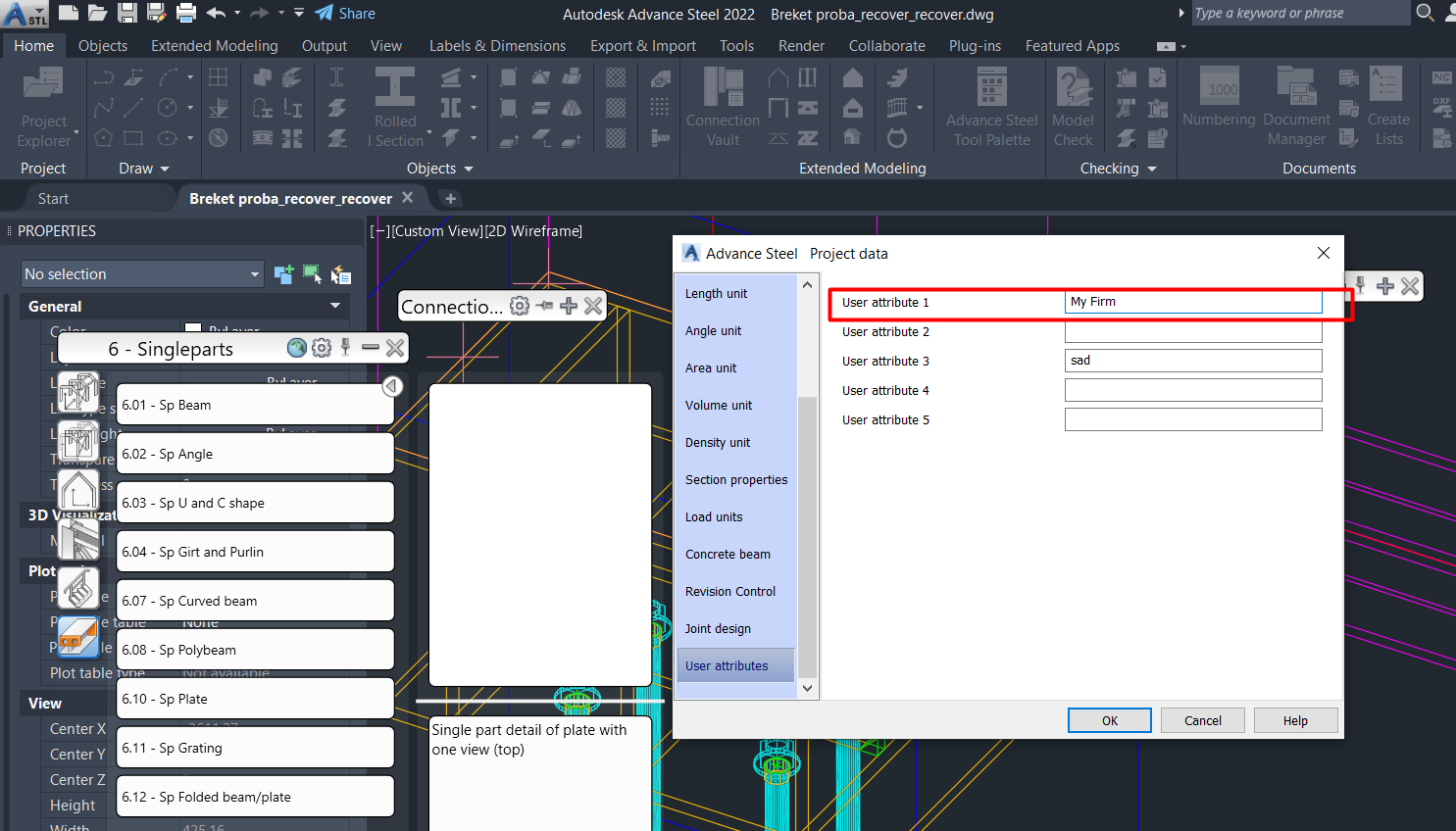Switch to the Objects ribbon tab
Screen dimensions: 1456x831
[x=103, y=46]
